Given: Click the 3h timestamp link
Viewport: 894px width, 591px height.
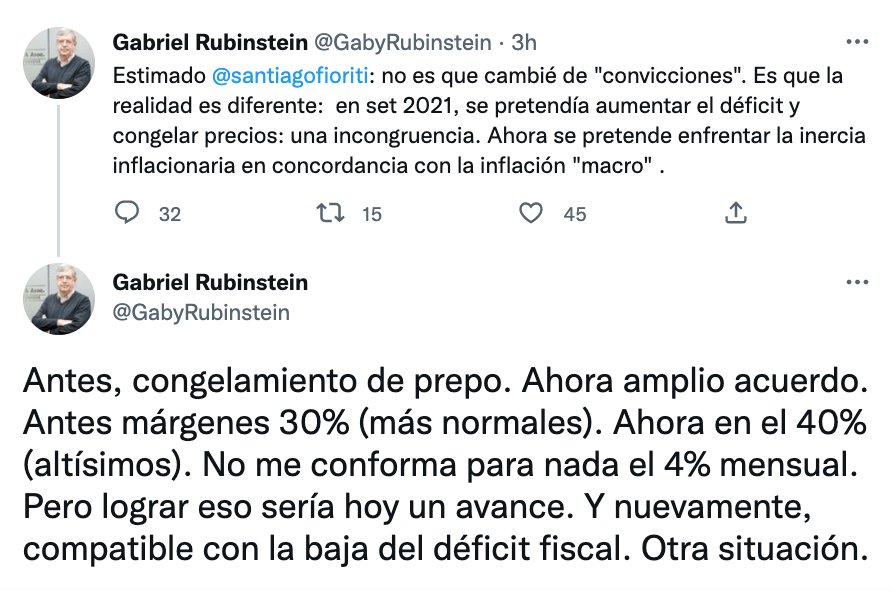Looking at the screenshot, I should pos(524,43).
